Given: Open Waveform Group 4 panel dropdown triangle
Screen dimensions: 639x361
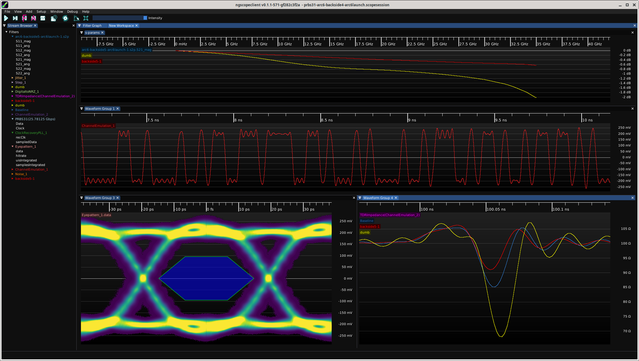Looking at the screenshot, I should tap(360, 198).
